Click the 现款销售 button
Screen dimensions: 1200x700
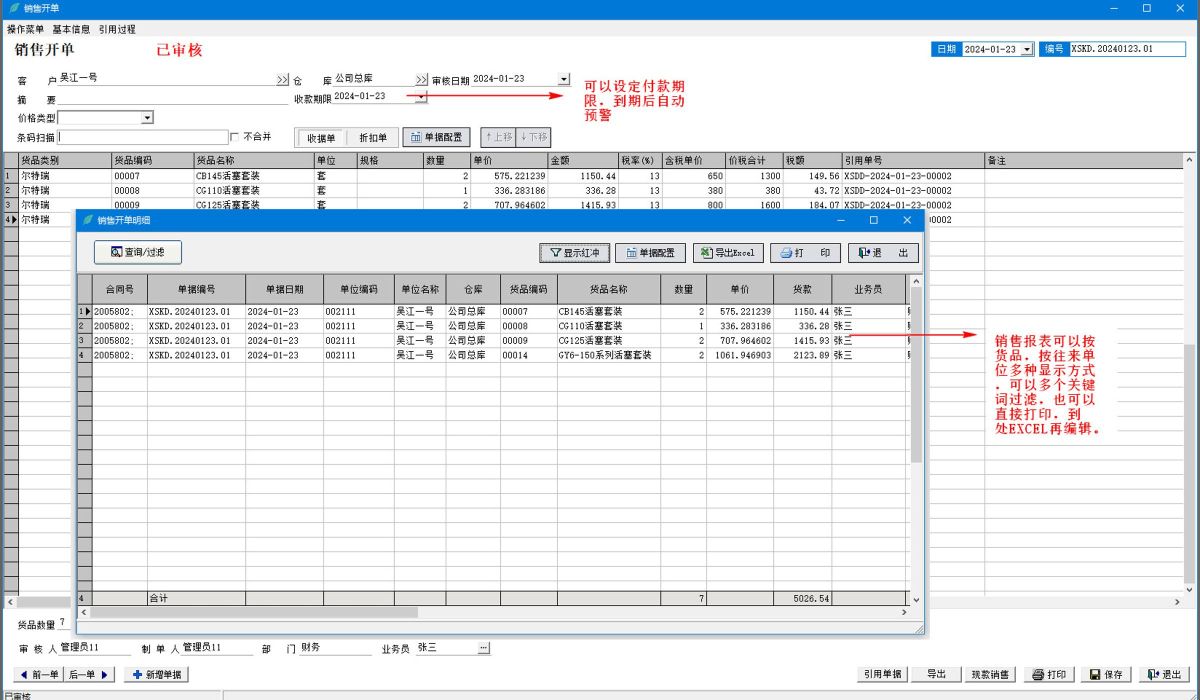pyautogui.click(x=990, y=675)
